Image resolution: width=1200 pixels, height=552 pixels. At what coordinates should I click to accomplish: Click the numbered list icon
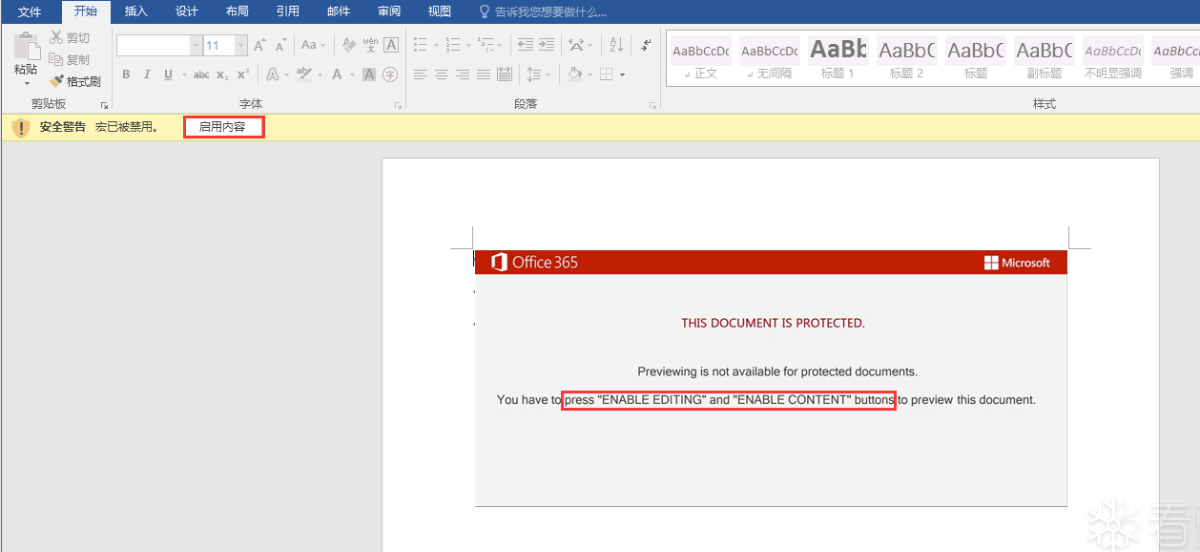tap(453, 45)
